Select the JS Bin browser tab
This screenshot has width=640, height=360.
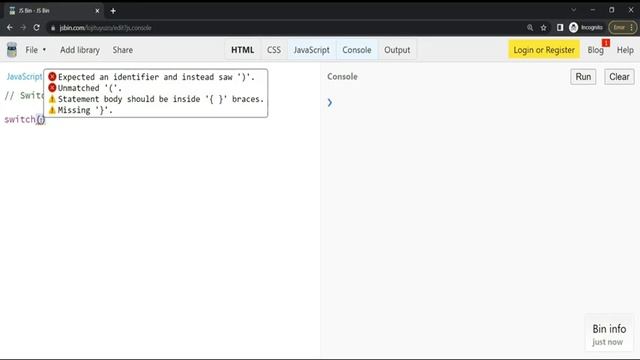pyautogui.click(x=53, y=11)
